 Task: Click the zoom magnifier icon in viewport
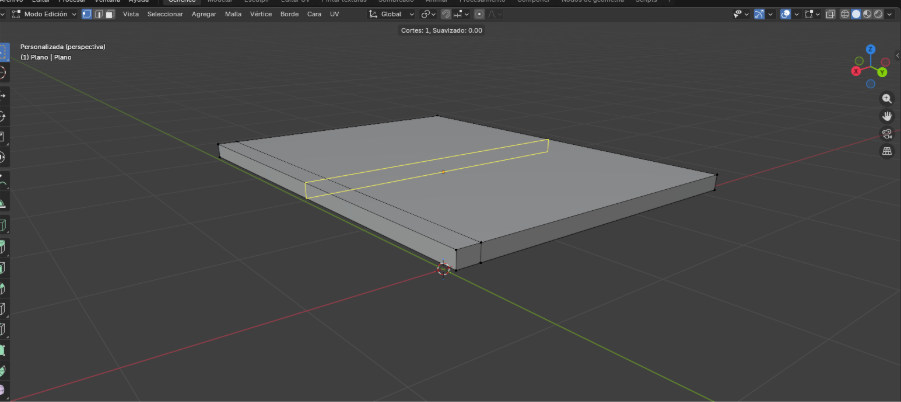coord(886,99)
